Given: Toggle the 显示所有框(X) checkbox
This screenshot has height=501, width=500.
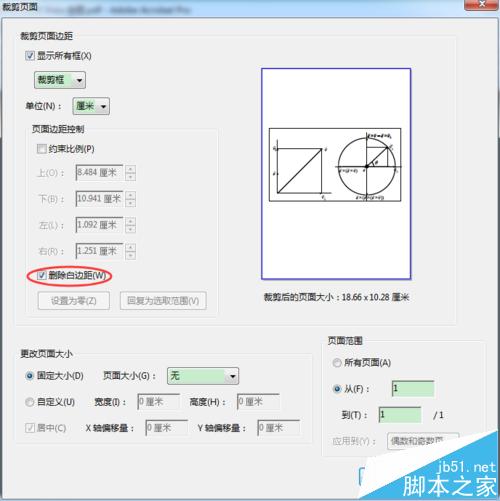Looking at the screenshot, I should pos(30,55).
